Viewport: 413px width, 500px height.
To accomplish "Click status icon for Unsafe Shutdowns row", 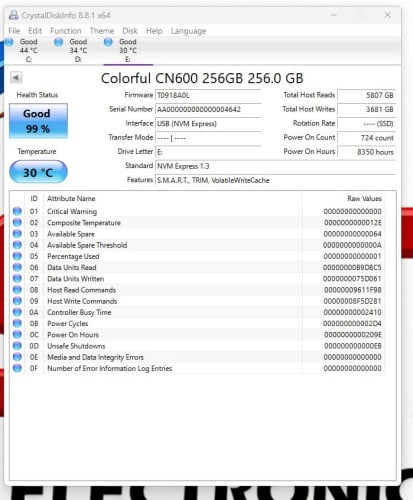I will pyautogui.click(x=17, y=346).
